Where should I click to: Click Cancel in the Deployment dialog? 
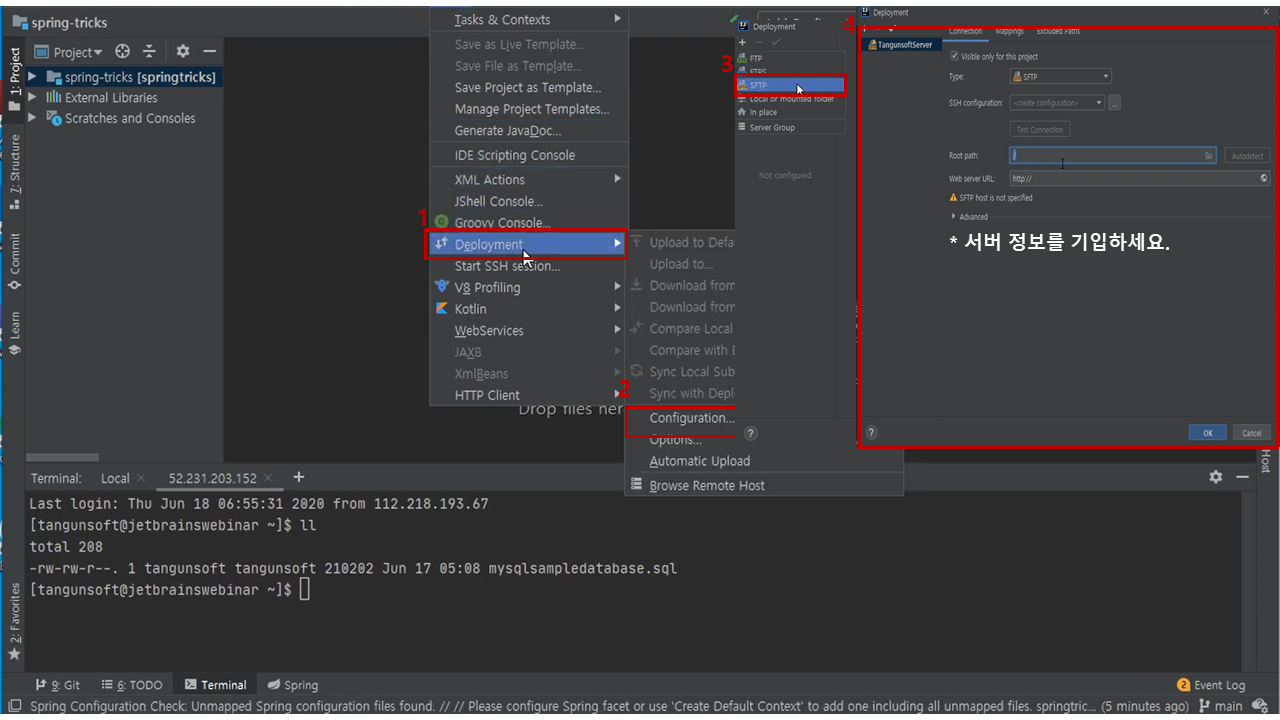[1252, 433]
